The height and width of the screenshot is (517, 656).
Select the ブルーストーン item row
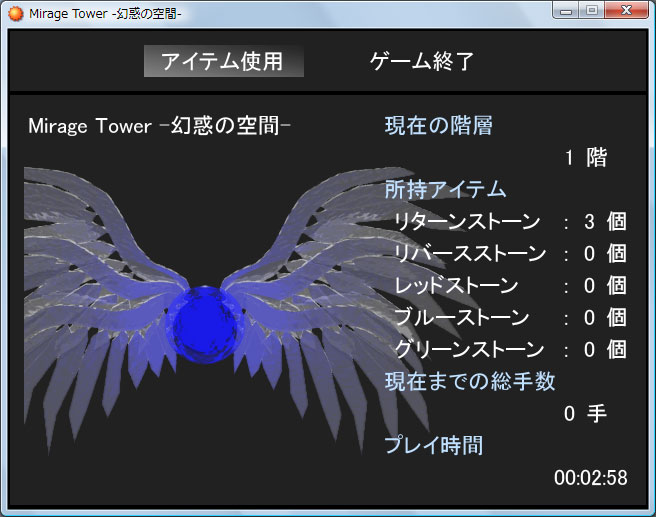pyautogui.click(x=510, y=317)
